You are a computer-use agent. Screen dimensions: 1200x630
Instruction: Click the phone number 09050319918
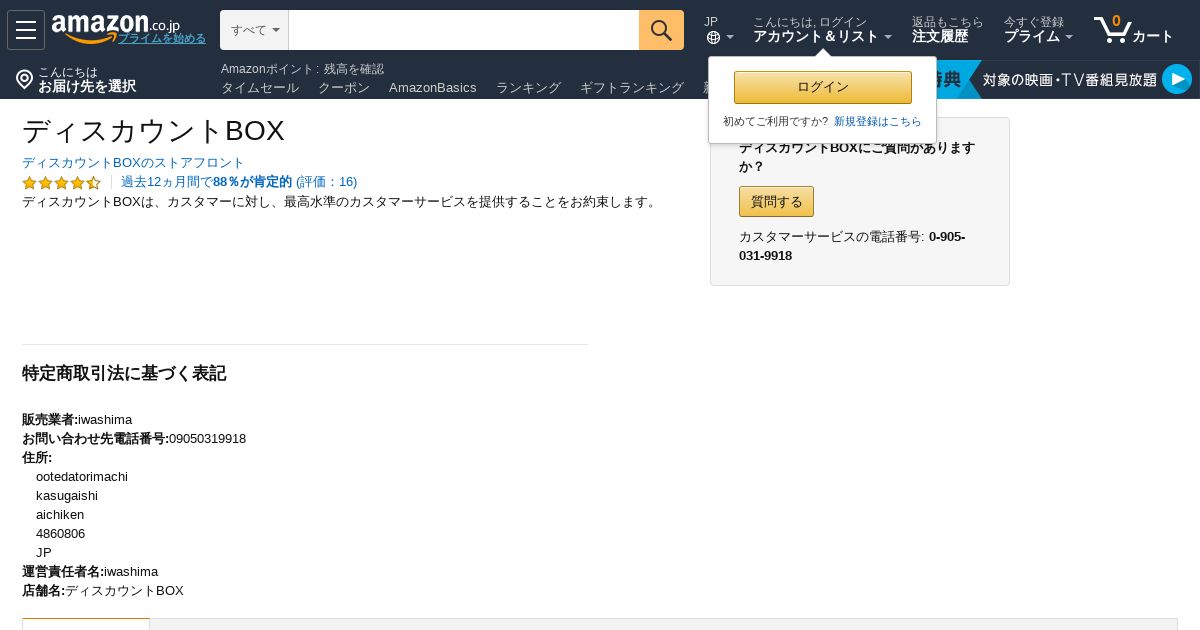tap(207, 439)
